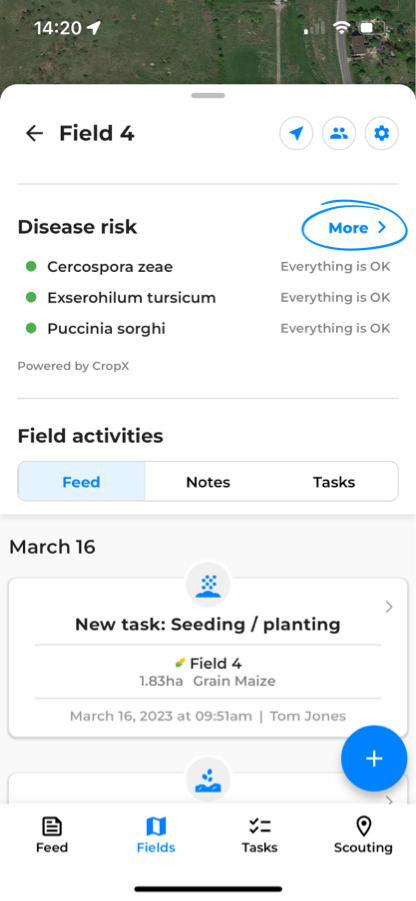
Task: Switch Field activities to Notes
Action: (208, 482)
